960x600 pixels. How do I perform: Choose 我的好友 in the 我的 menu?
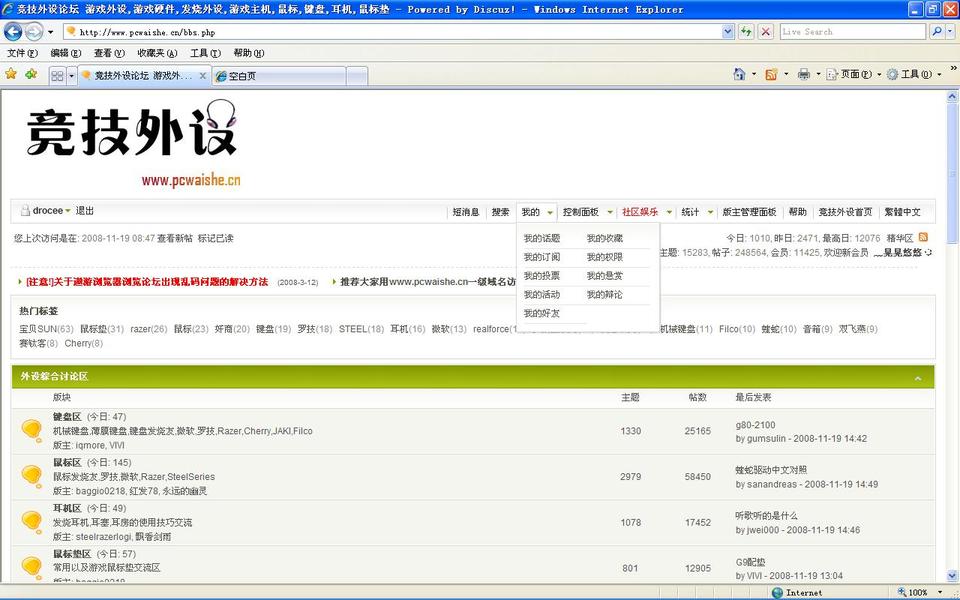[x=542, y=313]
